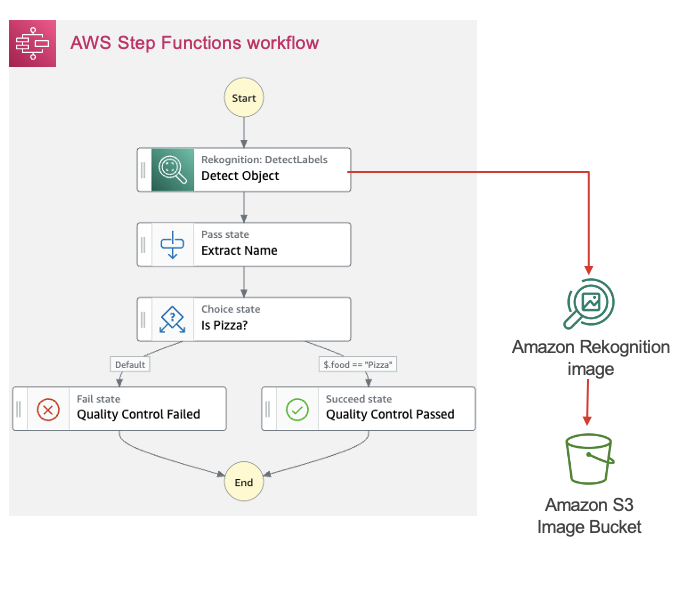This screenshot has width=682, height=596.
Task: Click the Amazon S3 Image Bucket label
Action: [x=589, y=516]
